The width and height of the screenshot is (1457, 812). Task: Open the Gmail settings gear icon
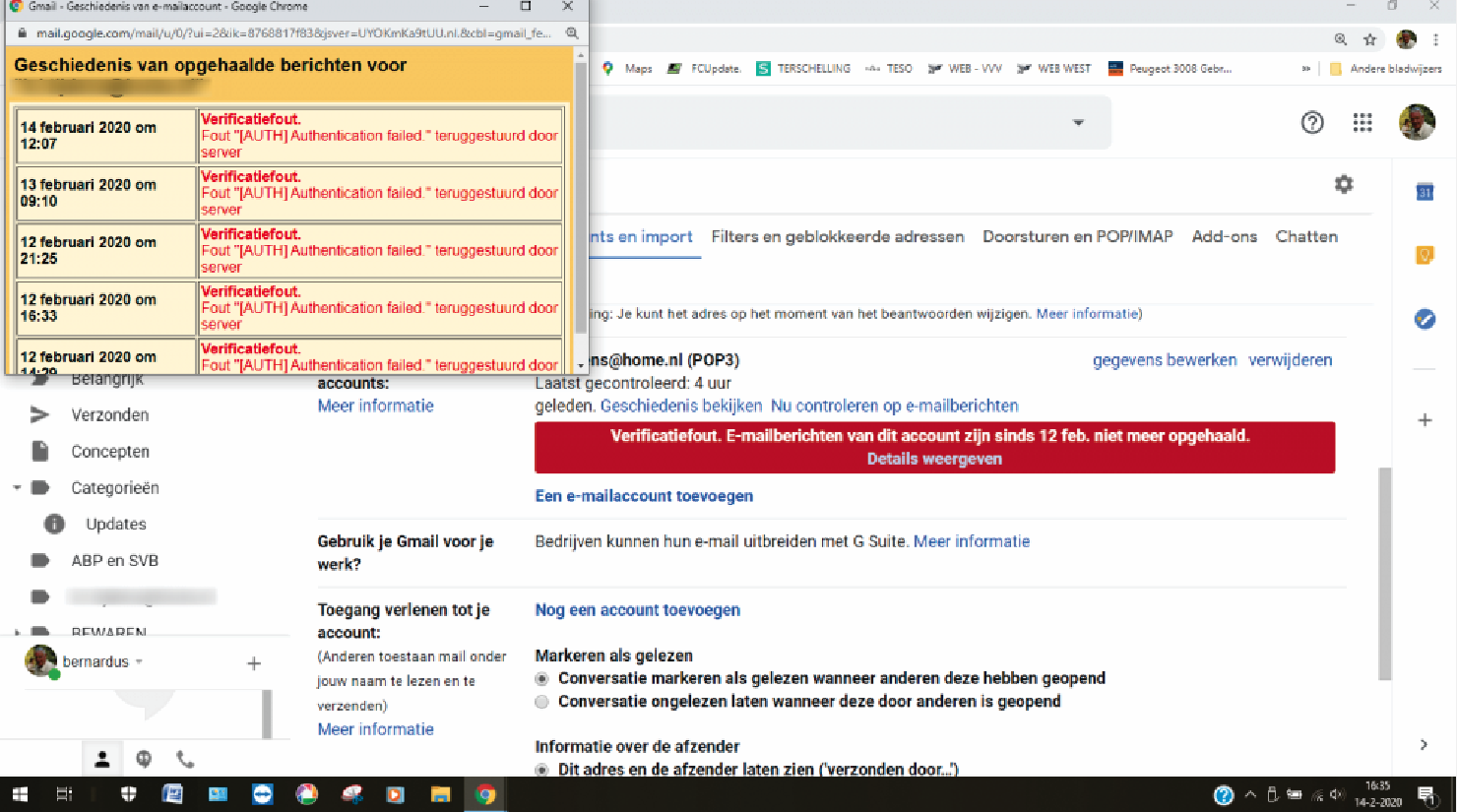(1344, 184)
